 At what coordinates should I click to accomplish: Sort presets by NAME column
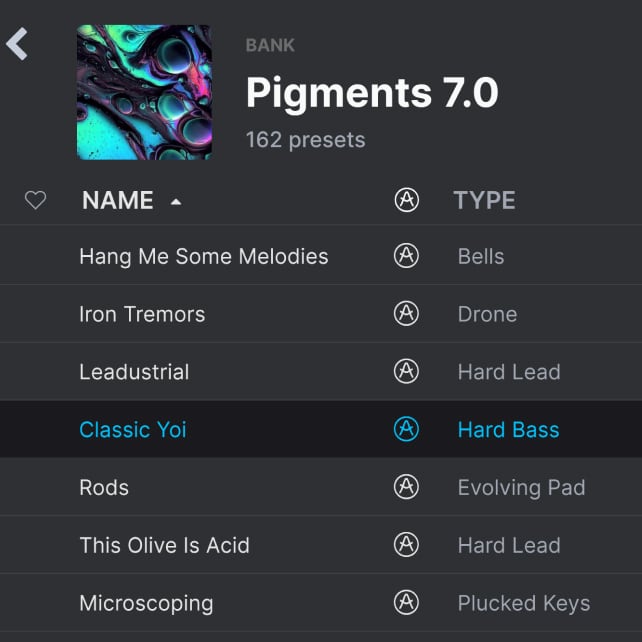click(x=118, y=200)
